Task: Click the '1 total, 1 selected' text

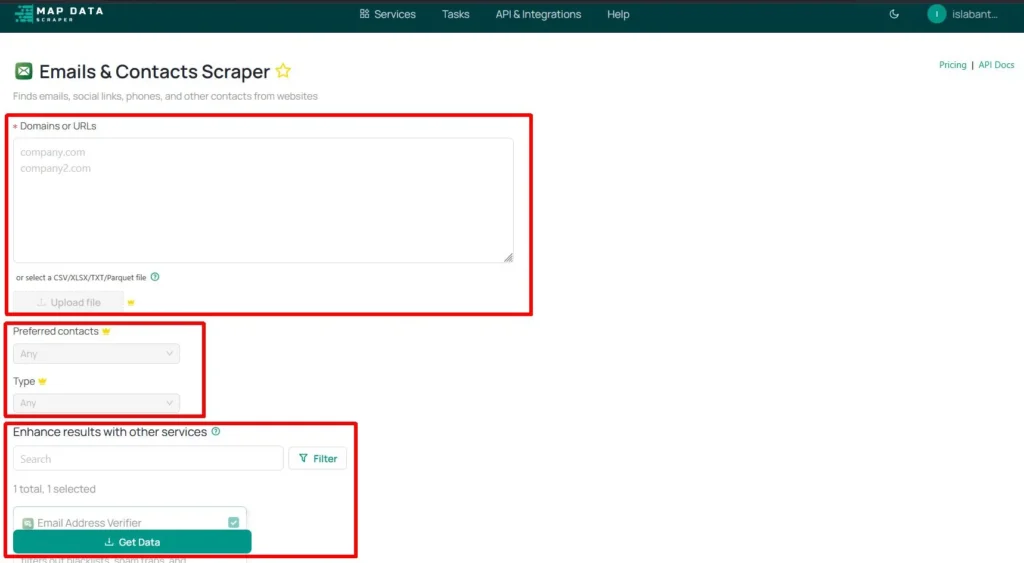Action: point(54,489)
